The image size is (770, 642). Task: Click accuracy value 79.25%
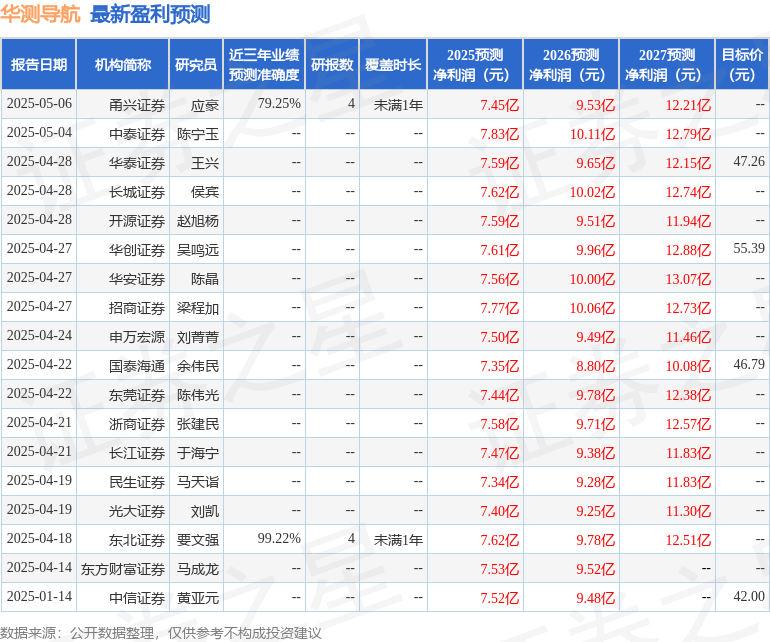(x=279, y=104)
